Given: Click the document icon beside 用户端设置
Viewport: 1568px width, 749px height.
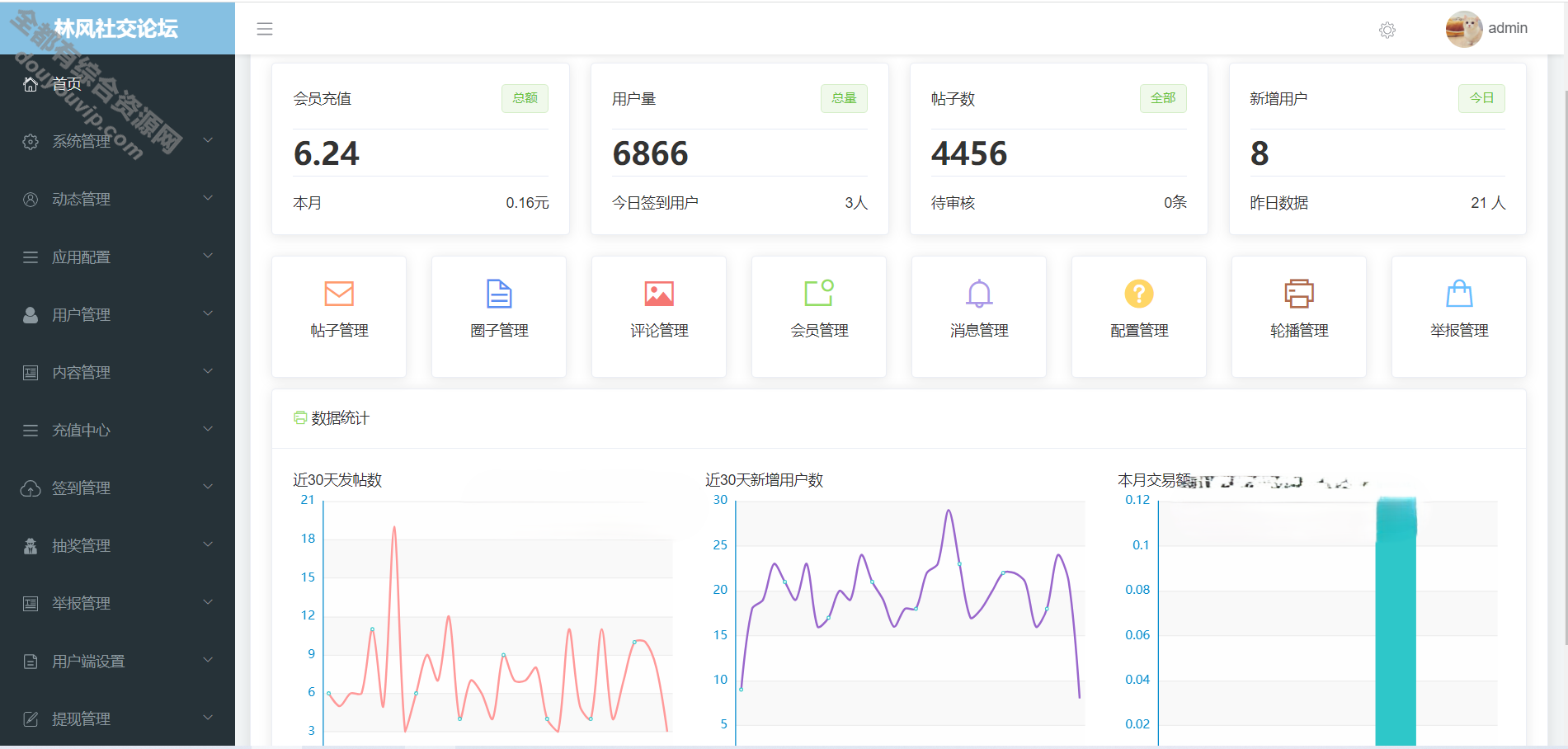Looking at the screenshot, I should tap(31, 661).
